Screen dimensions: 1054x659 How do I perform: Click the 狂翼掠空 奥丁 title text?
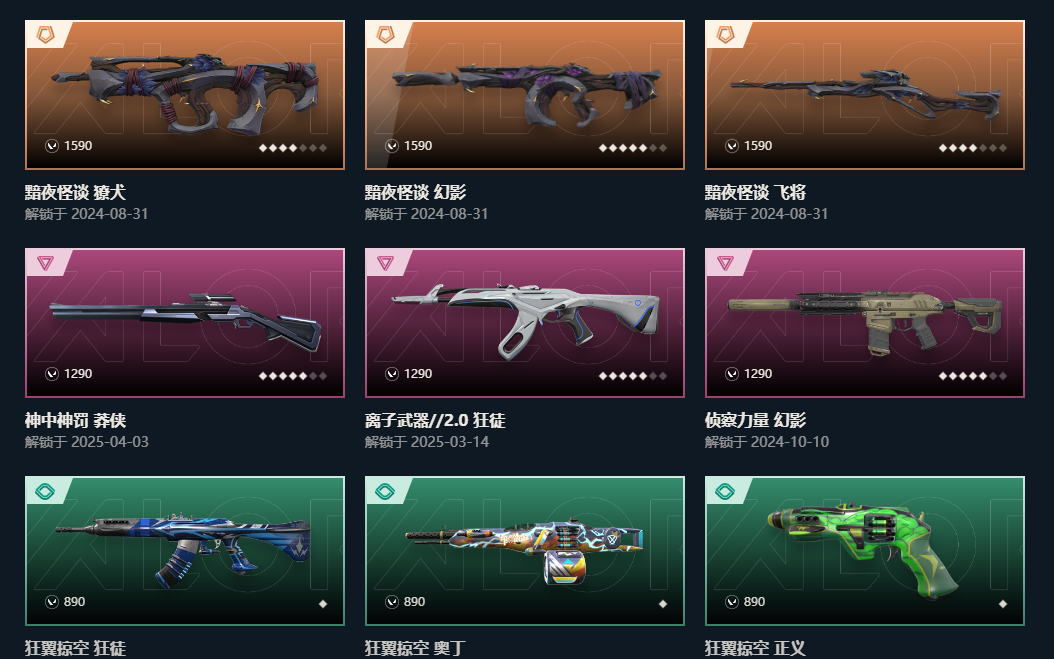pos(415,648)
